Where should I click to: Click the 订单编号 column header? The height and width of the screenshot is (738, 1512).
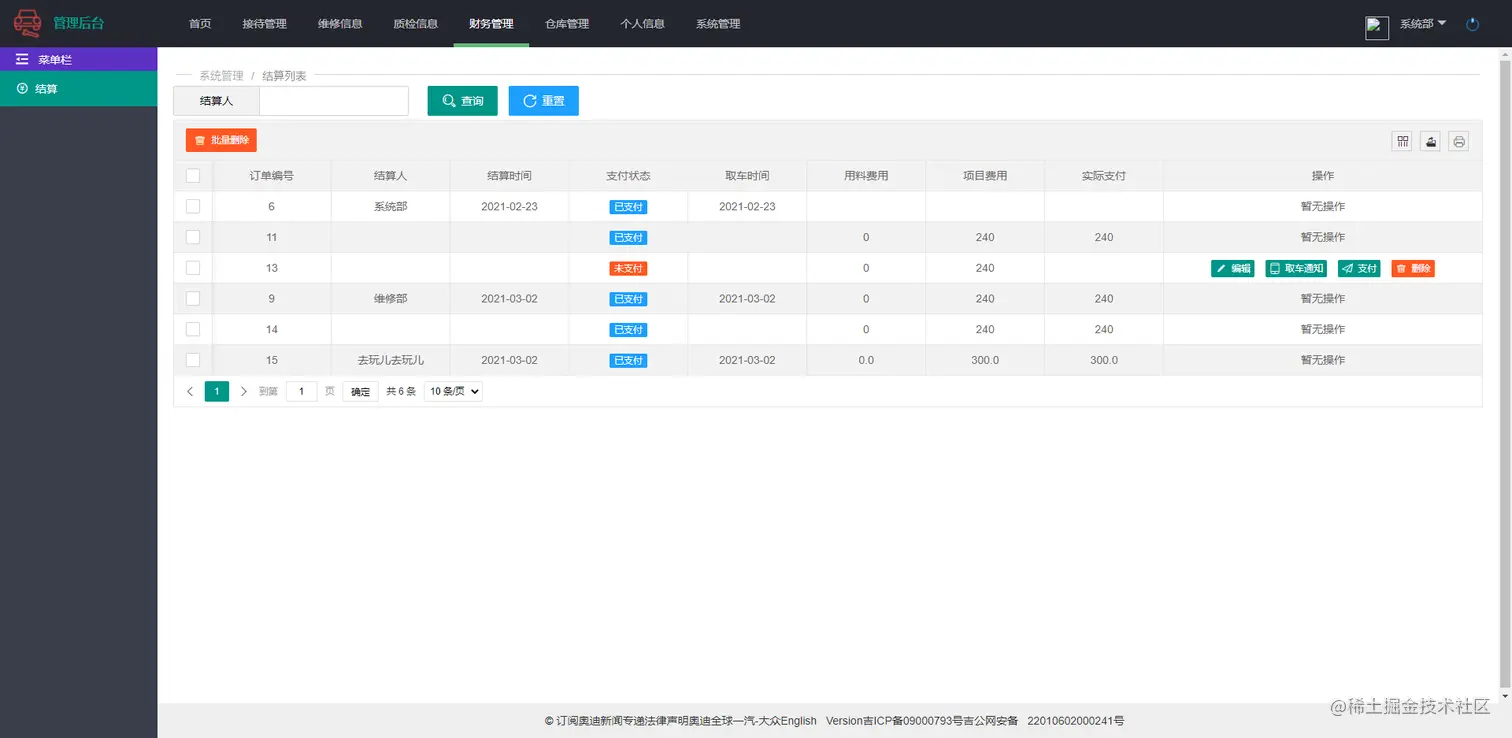pyautogui.click(x=271, y=176)
